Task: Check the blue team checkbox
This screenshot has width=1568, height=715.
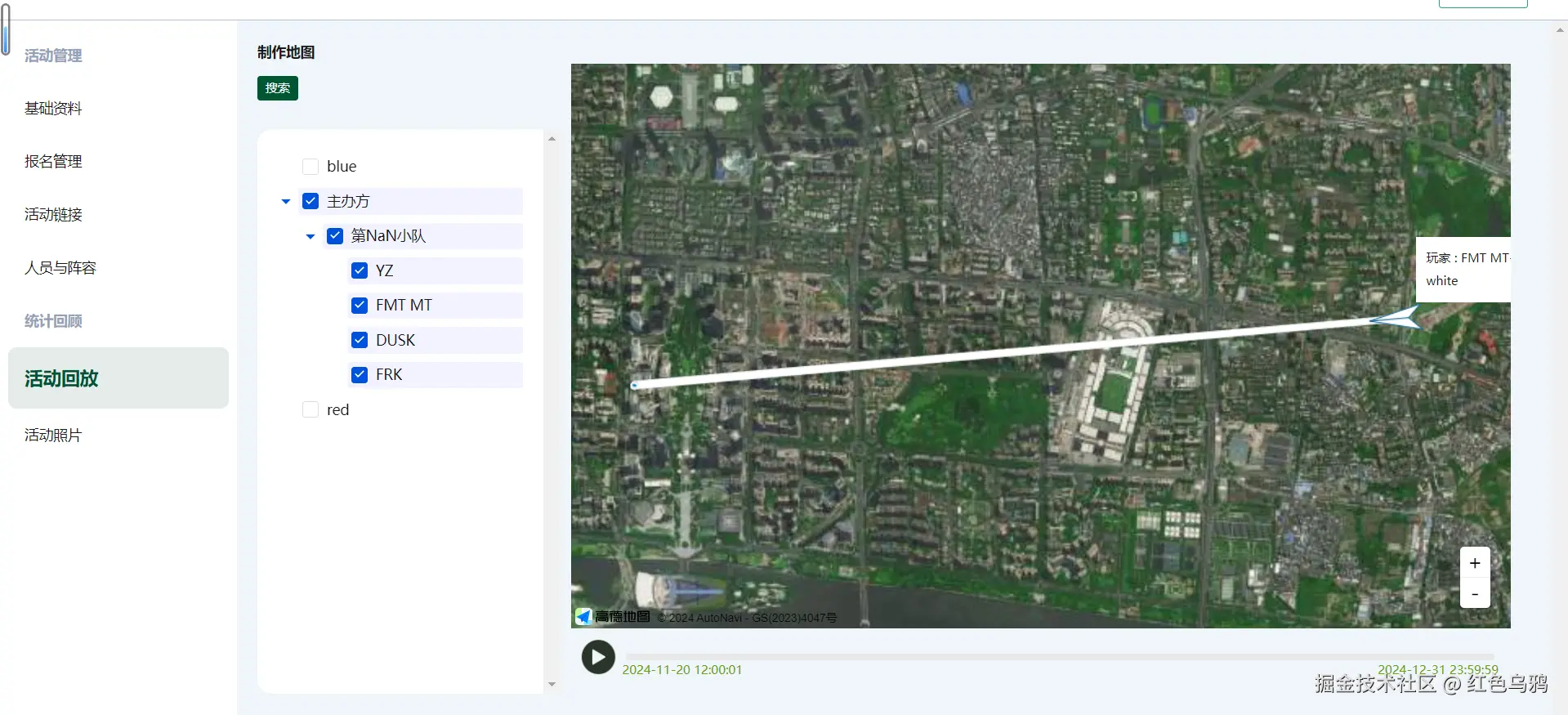Action: 310,167
